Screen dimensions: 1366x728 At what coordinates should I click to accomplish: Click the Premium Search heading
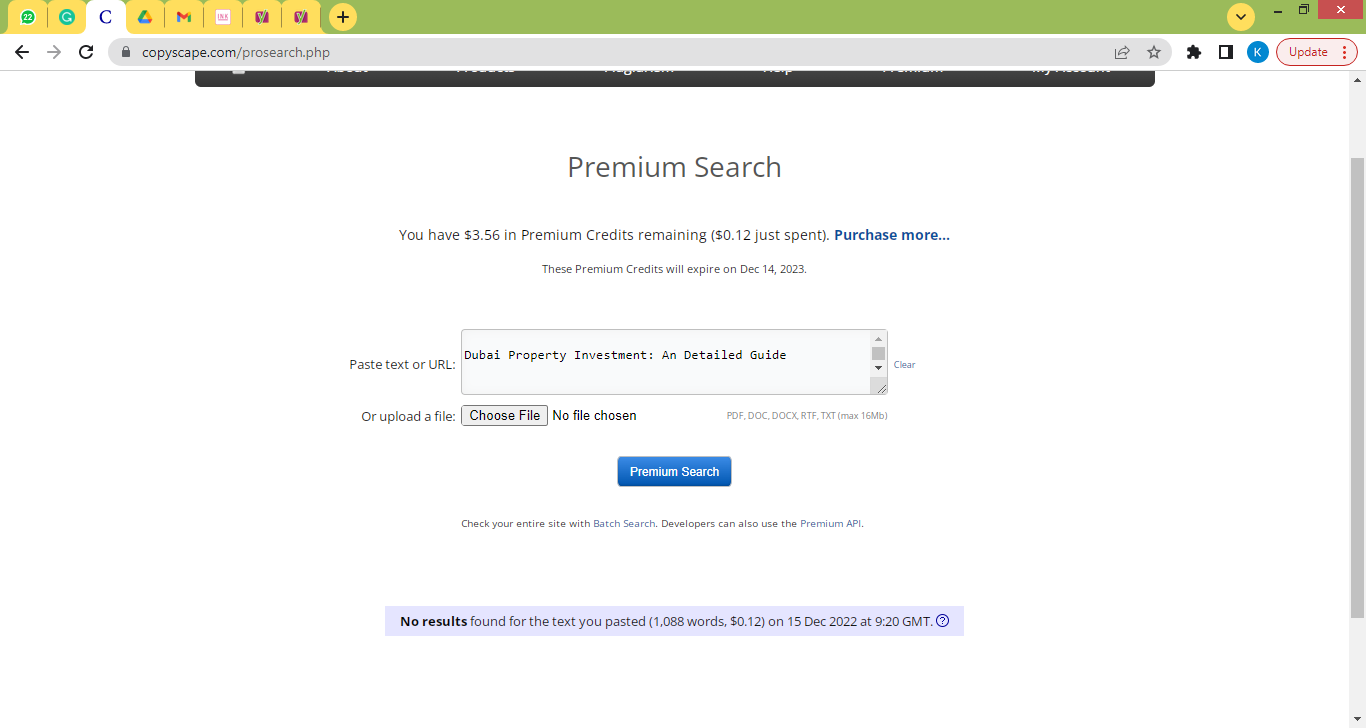674,167
